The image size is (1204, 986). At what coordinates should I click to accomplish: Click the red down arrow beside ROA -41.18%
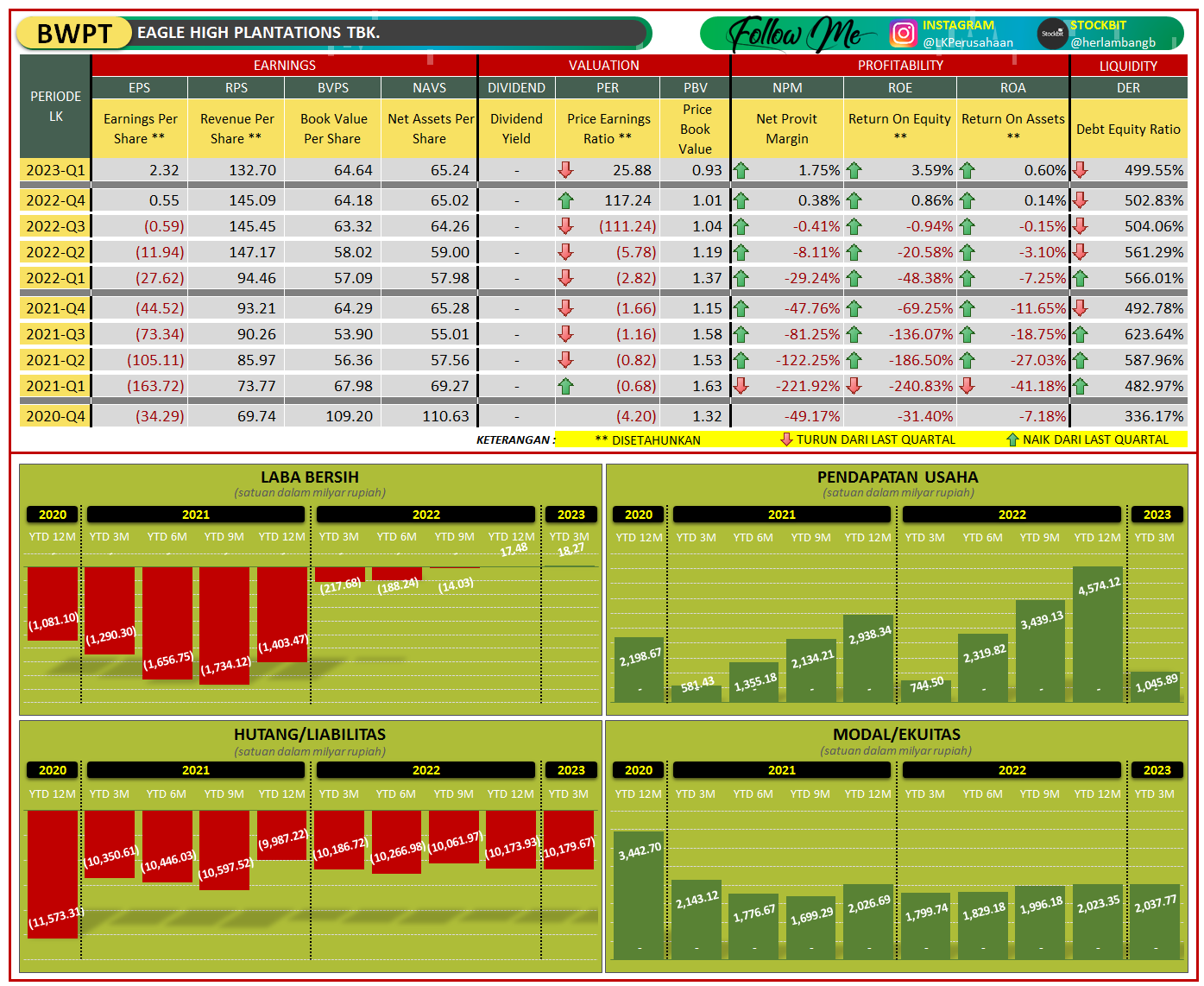tap(968, 386)
